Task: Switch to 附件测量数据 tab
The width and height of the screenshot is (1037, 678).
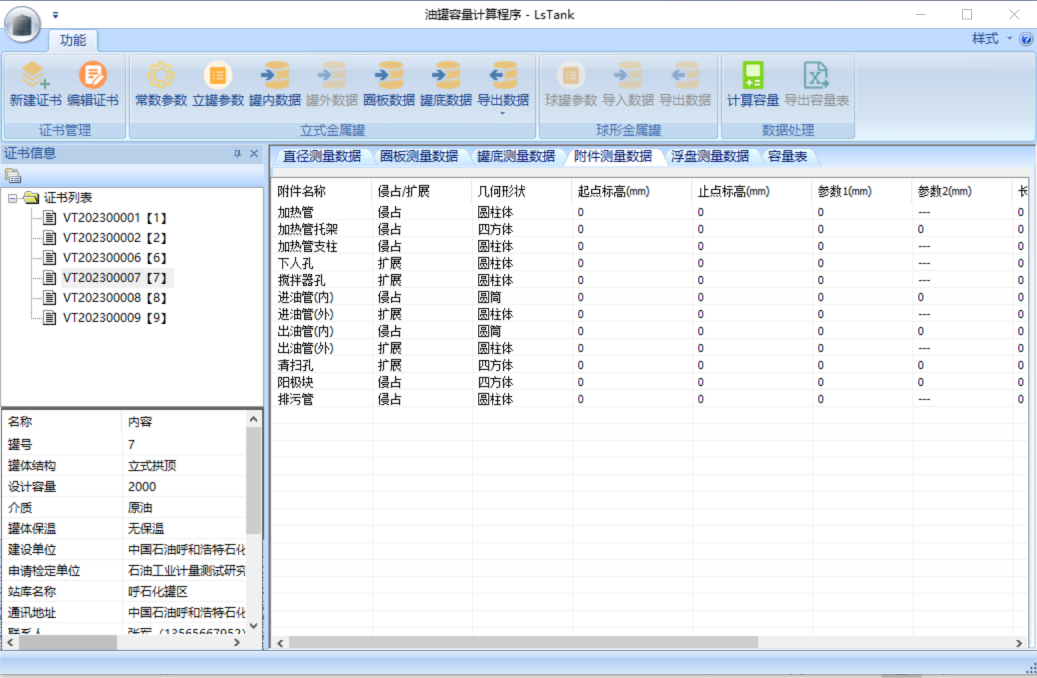Action: point(613,156)
